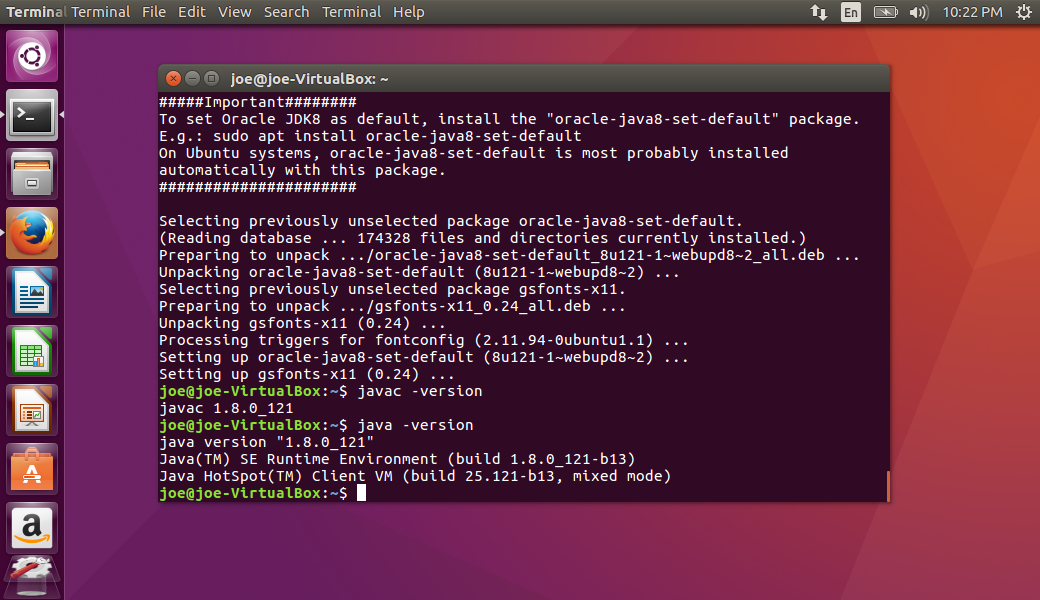Close the joe@joe-VirtualBox terminal window

click(173, 78)
